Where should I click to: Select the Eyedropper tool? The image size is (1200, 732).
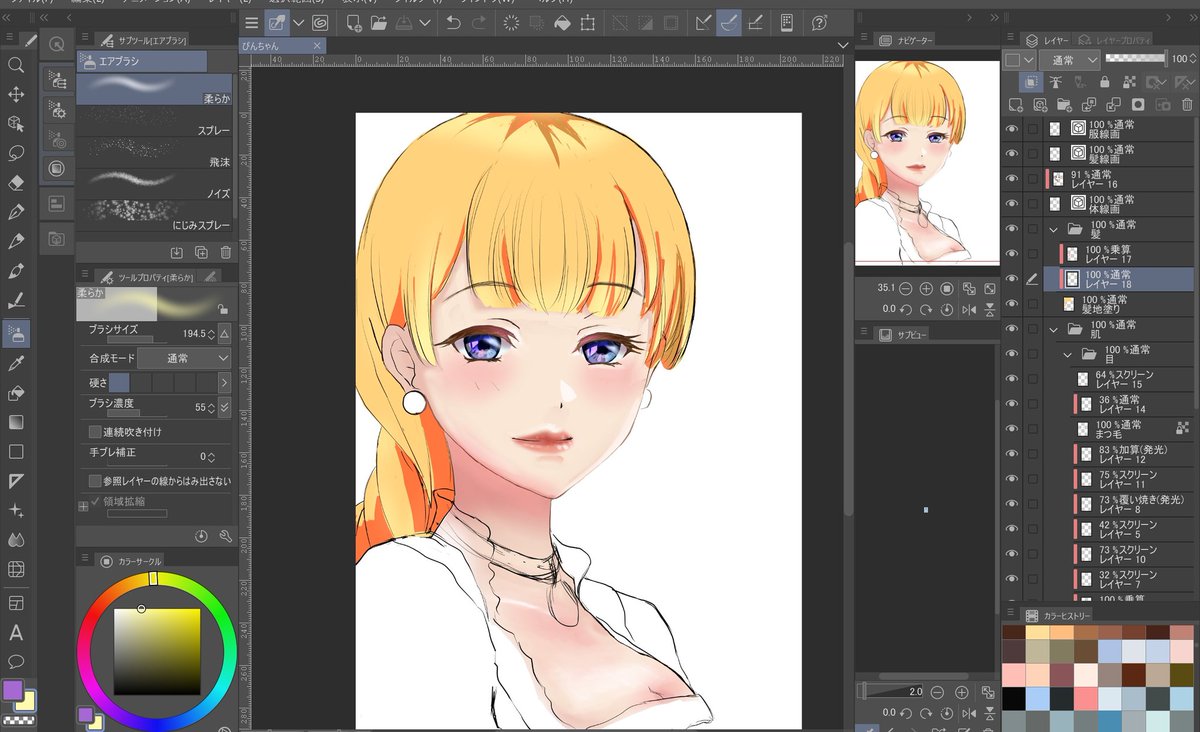click(16, 363)
